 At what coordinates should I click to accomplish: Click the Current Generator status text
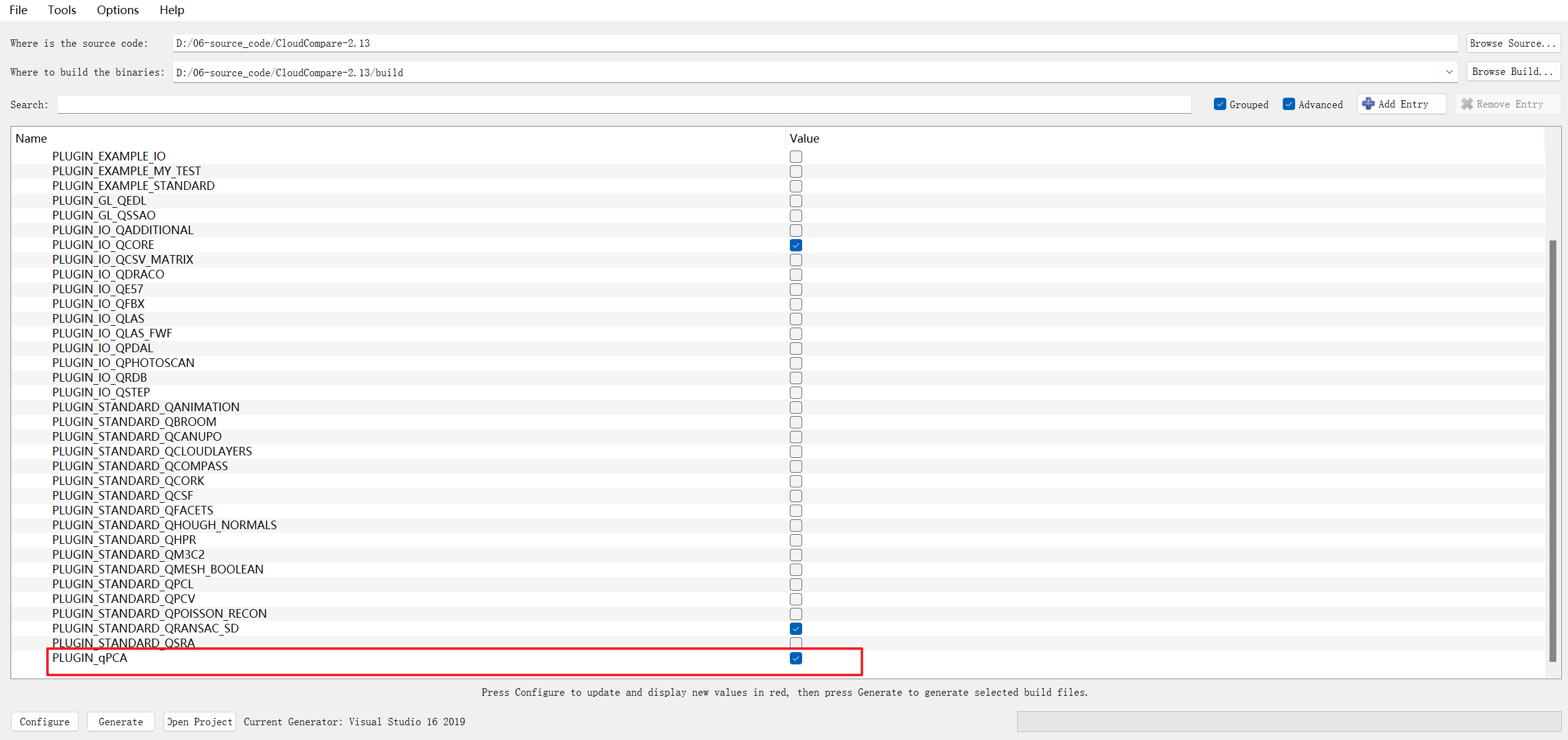click(355, 722)
